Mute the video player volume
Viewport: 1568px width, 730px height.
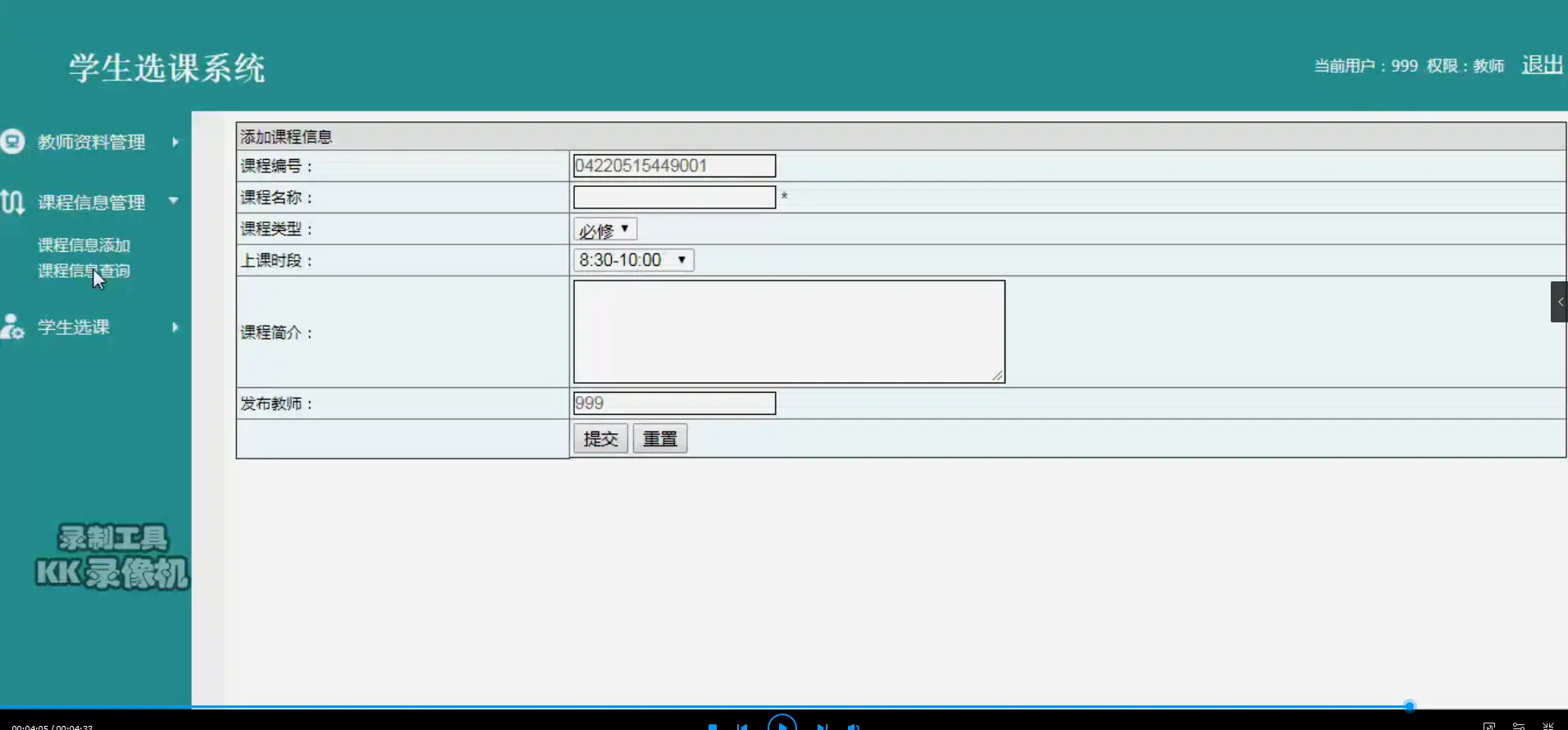[854, 727]
